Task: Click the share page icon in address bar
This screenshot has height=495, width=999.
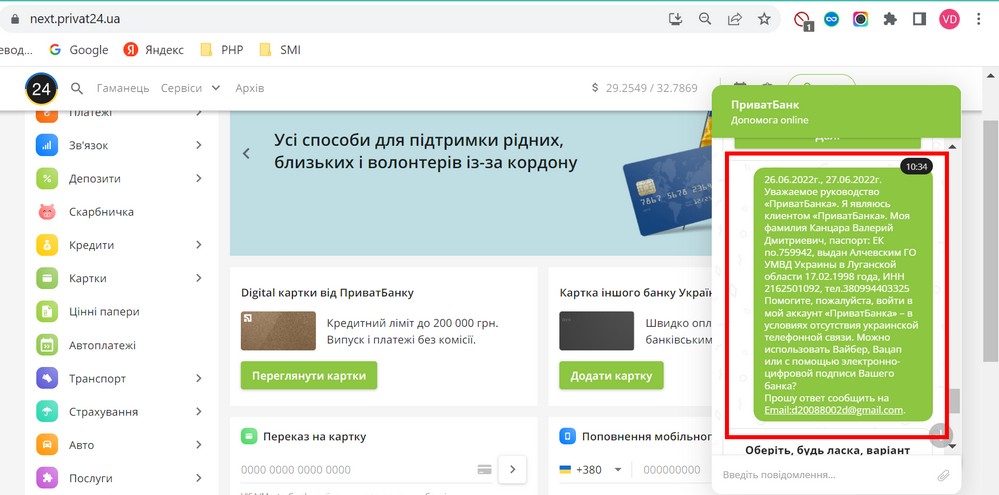Action: tap(735, 19)
